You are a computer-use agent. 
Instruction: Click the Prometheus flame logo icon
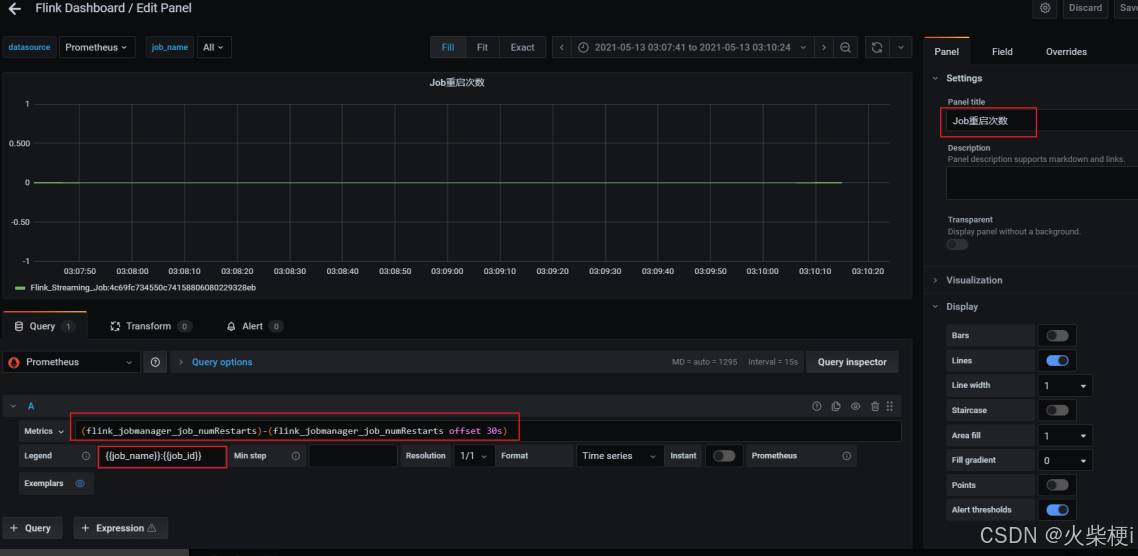tap(14, 362)
